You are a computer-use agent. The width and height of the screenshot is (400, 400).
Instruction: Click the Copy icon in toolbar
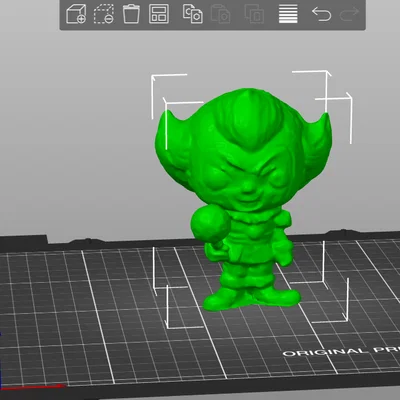pyautogui.click(x=193, y=14)
